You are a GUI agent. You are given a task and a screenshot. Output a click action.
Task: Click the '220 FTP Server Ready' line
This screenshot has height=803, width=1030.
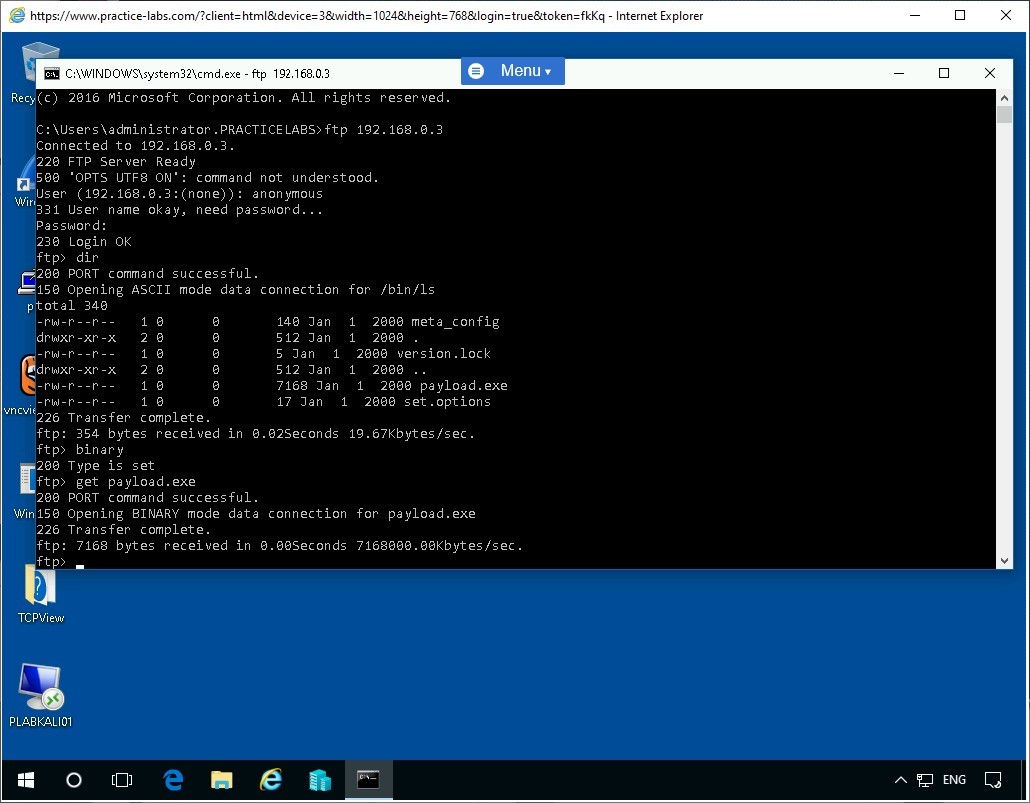116,162
